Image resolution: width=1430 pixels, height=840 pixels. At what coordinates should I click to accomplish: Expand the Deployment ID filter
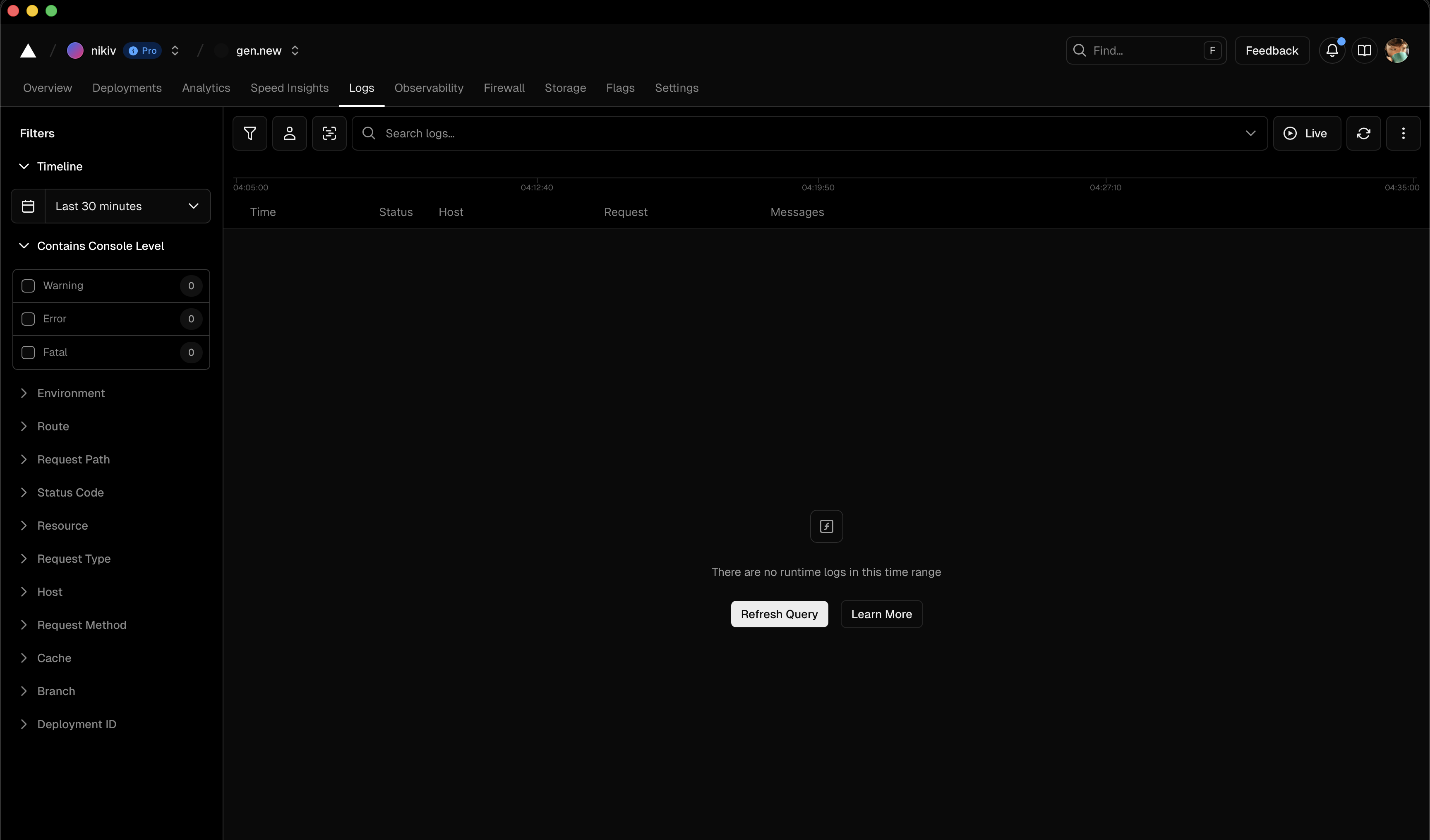[67, 724]
